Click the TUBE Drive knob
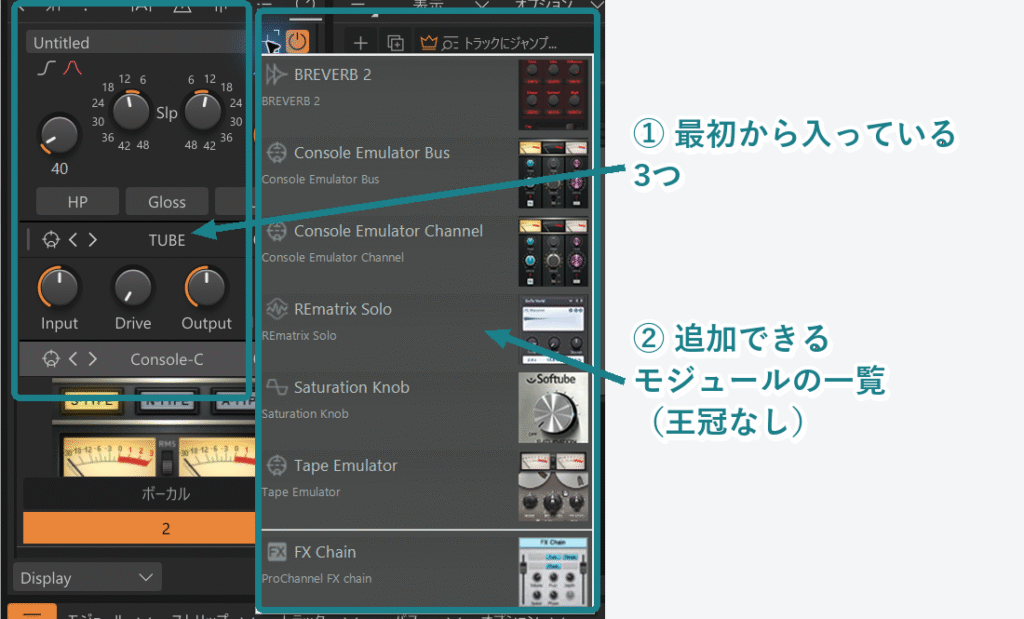Viewport: 1024px width, 619px height. click(133, 287)
